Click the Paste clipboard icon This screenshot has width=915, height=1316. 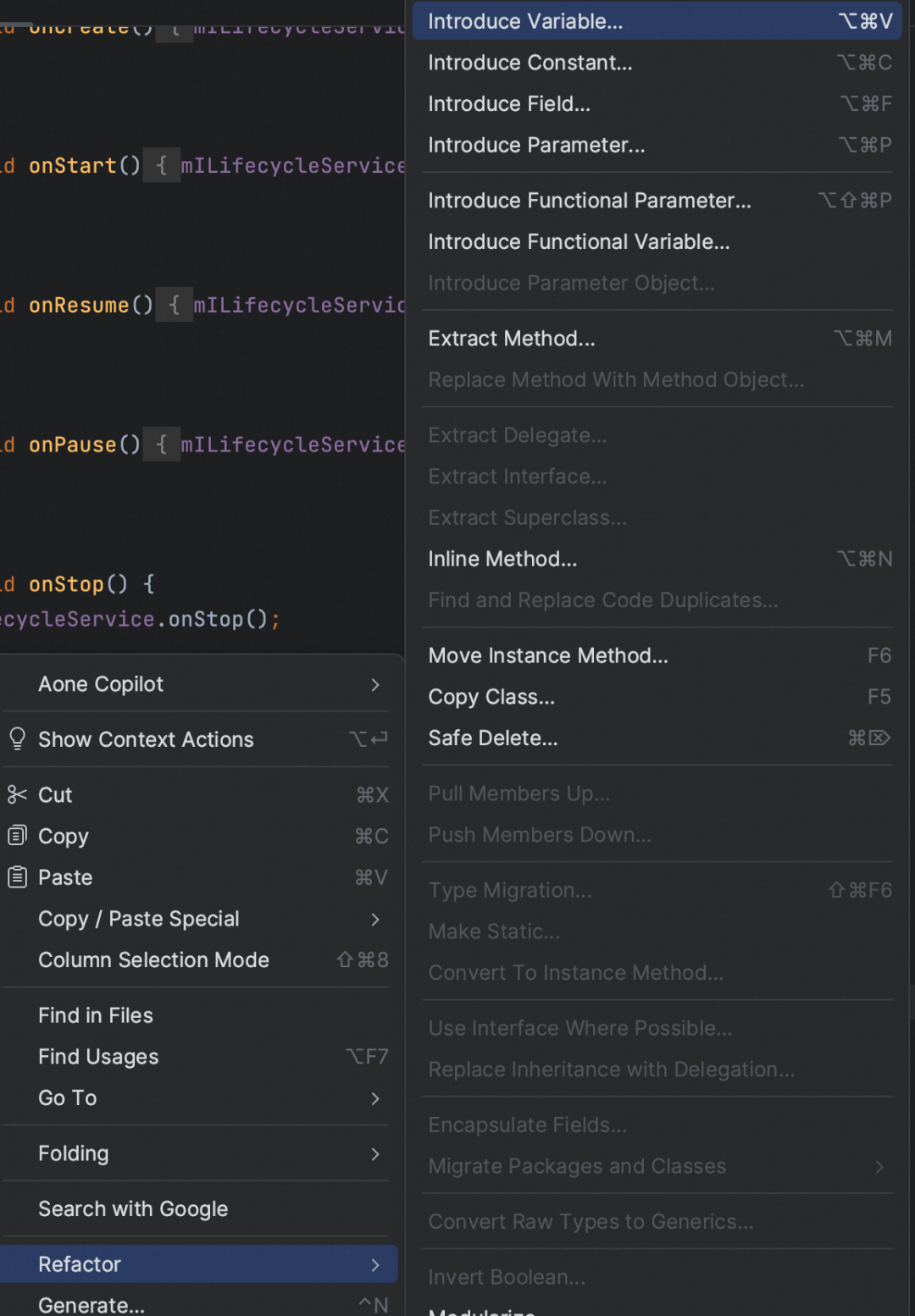click(17, 876)
